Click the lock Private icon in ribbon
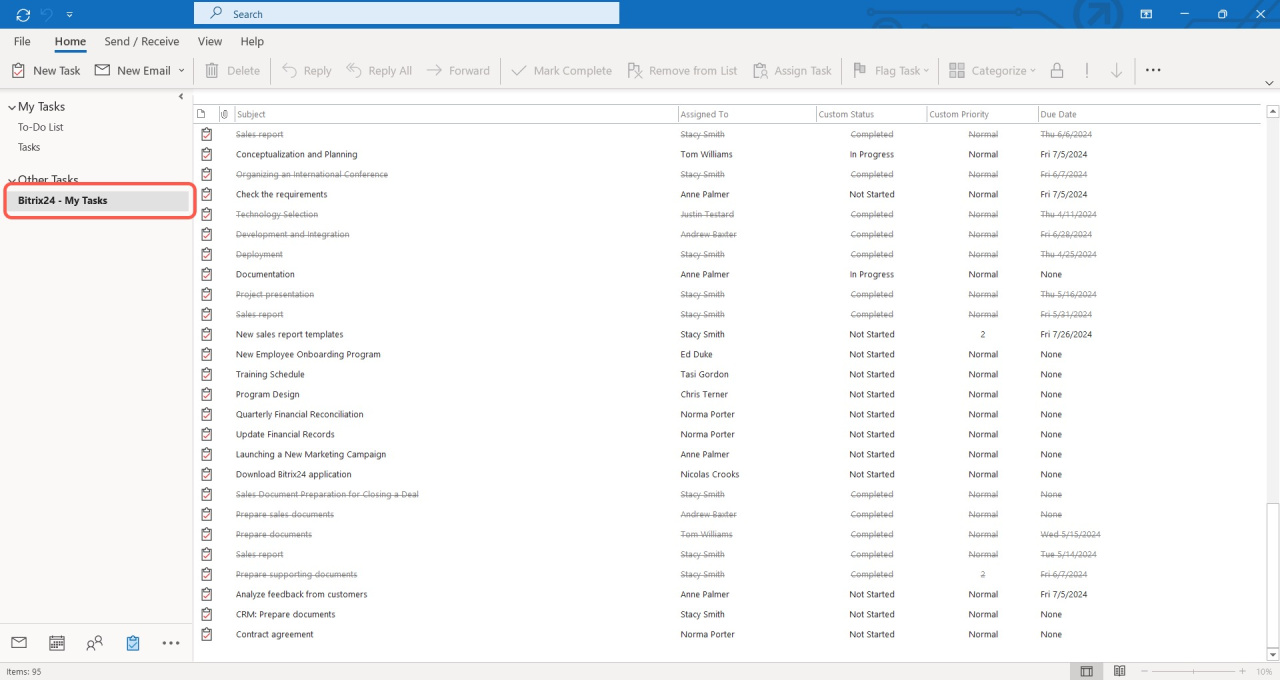This screenshot has width=1280, height=680. tap(1056, 71)
